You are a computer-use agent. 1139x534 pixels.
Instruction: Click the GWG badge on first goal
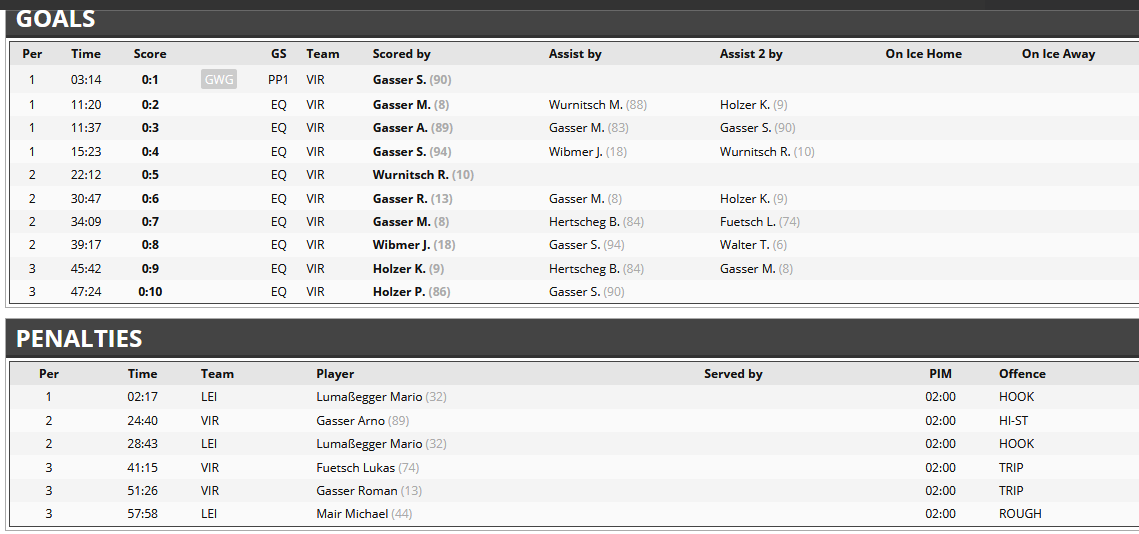(x=219, y=80)
